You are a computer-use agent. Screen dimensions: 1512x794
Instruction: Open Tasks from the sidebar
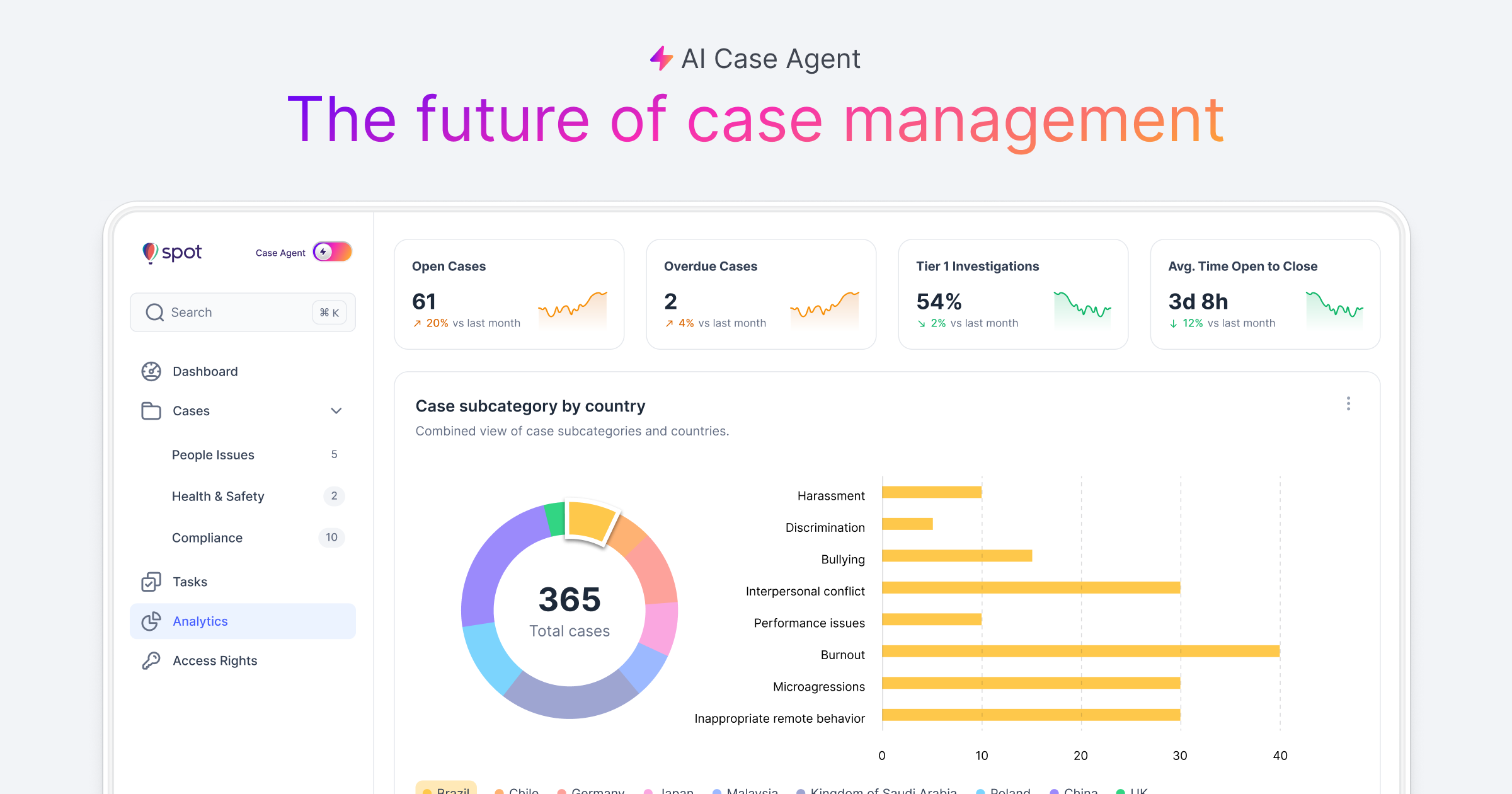pyautogui.click(x=190, y=581)
